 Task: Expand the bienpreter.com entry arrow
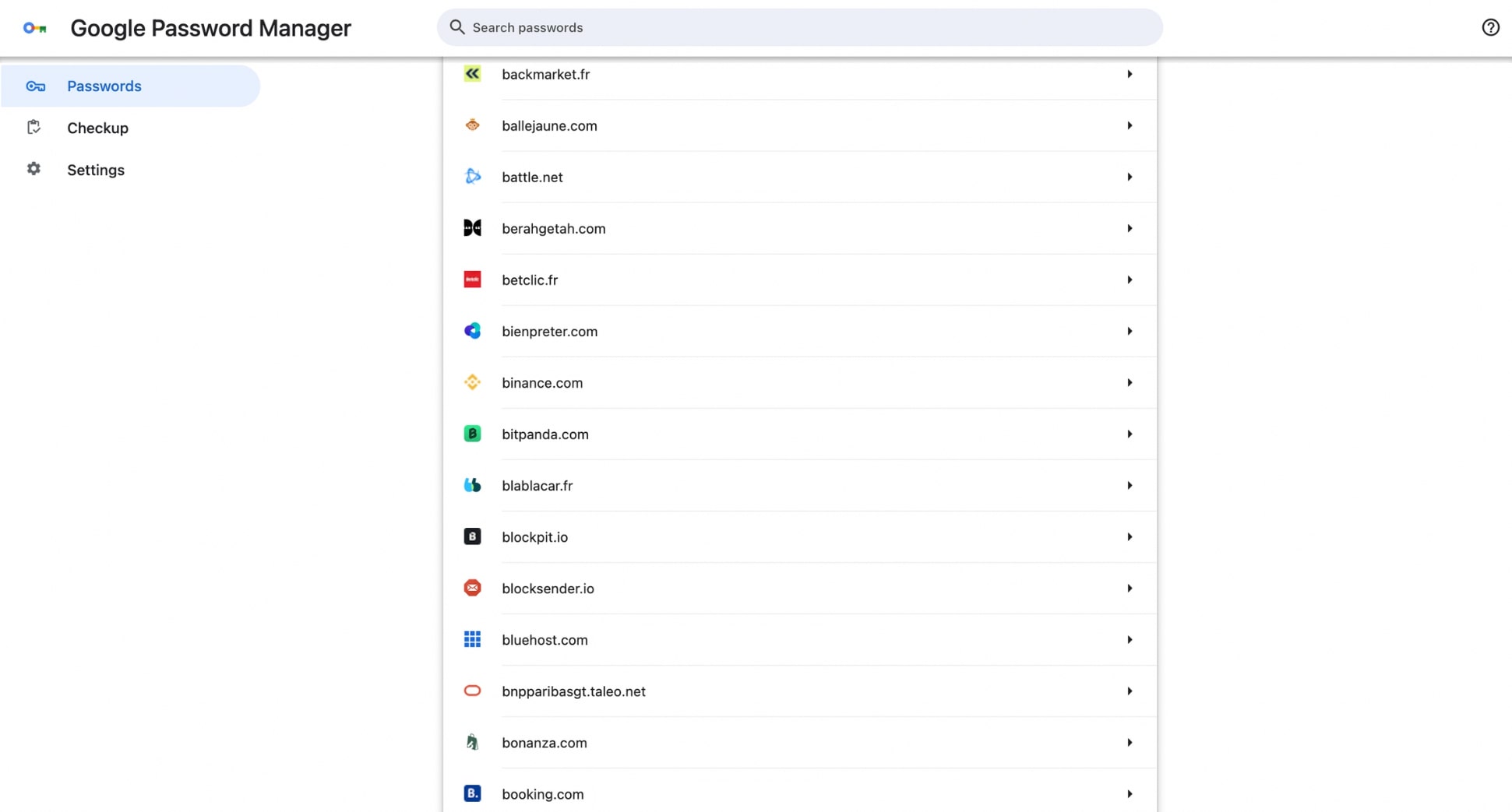[1130, 331]
